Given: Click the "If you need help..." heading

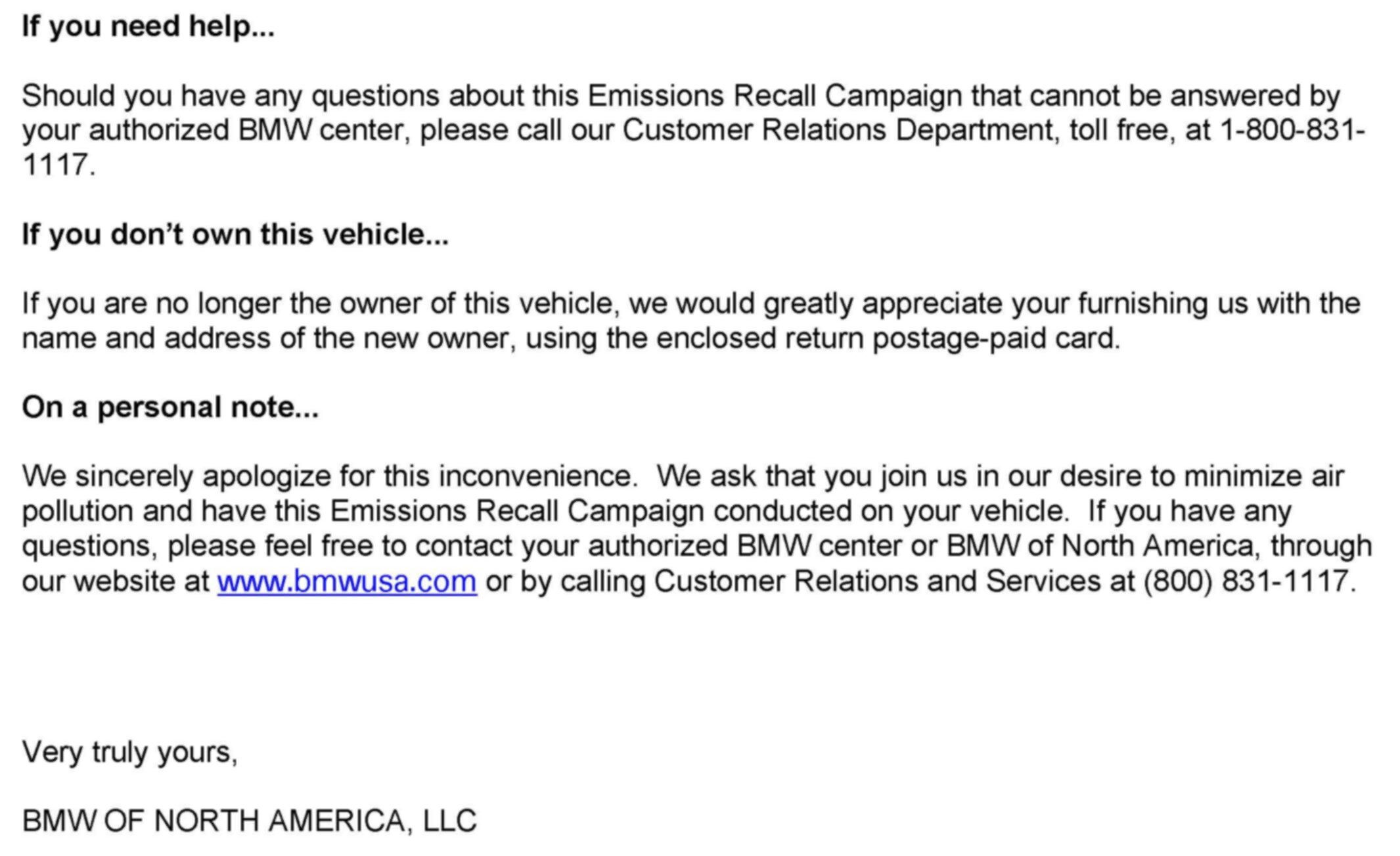Looking at the screenshot, I should point(148,27).
